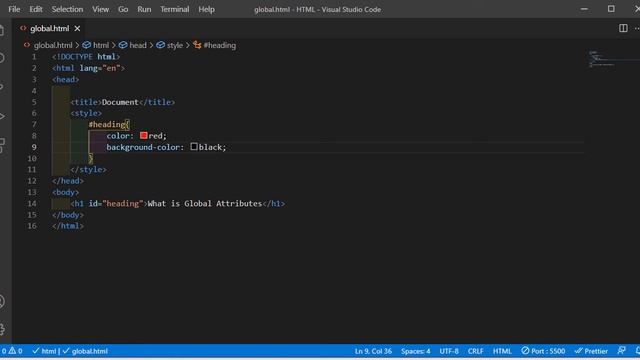The height and width of the screenshot is (360, 640).
Task: Open the Go menu
Action: coord(123,9)
